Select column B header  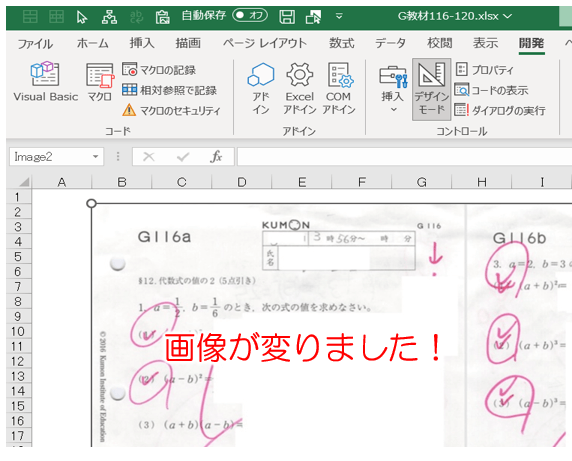121,182
